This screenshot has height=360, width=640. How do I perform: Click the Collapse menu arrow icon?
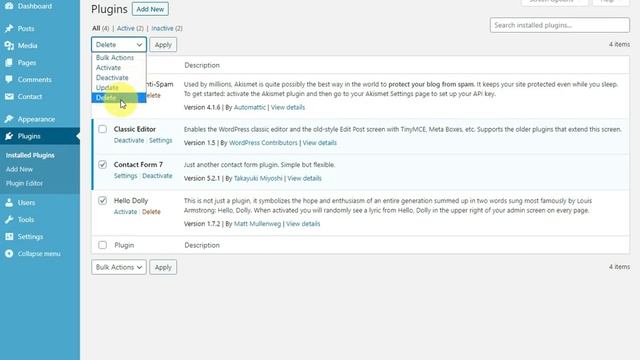pos(9,254)
